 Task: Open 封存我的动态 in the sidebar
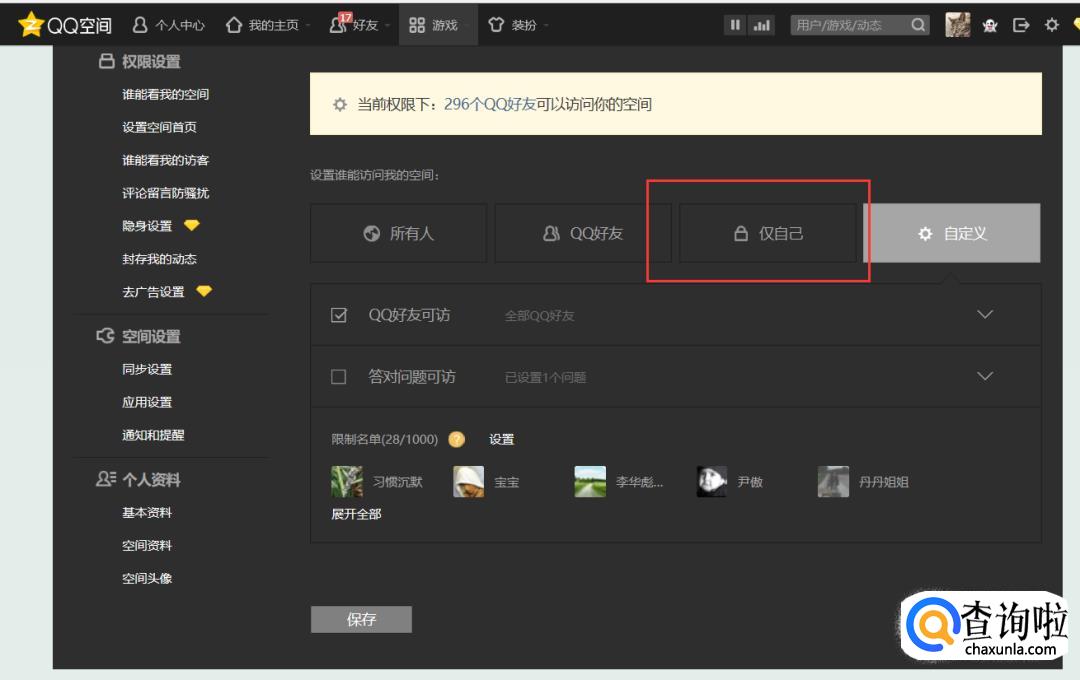(159, 259)
